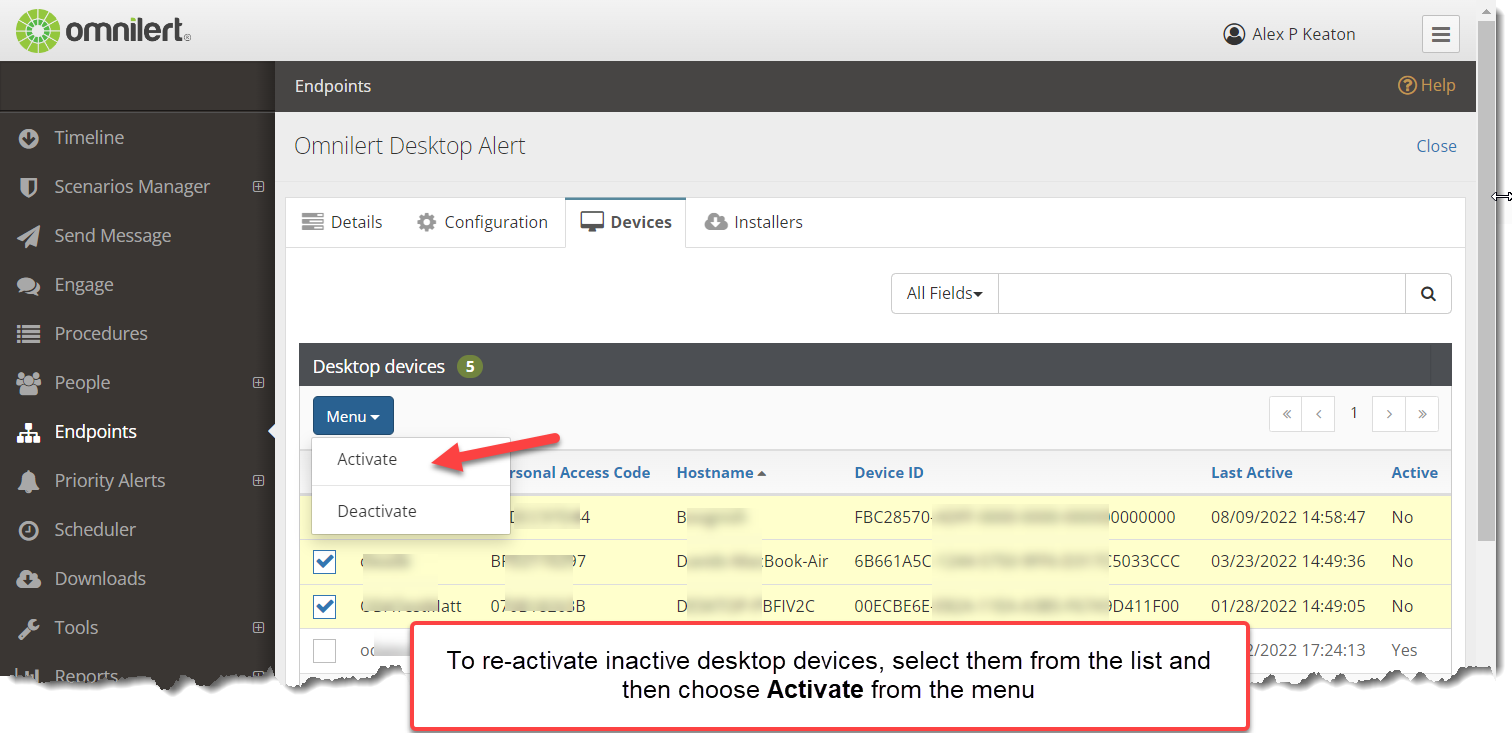
Task: Sort by Last Active column header
Action: click(x=1251, y=473)
